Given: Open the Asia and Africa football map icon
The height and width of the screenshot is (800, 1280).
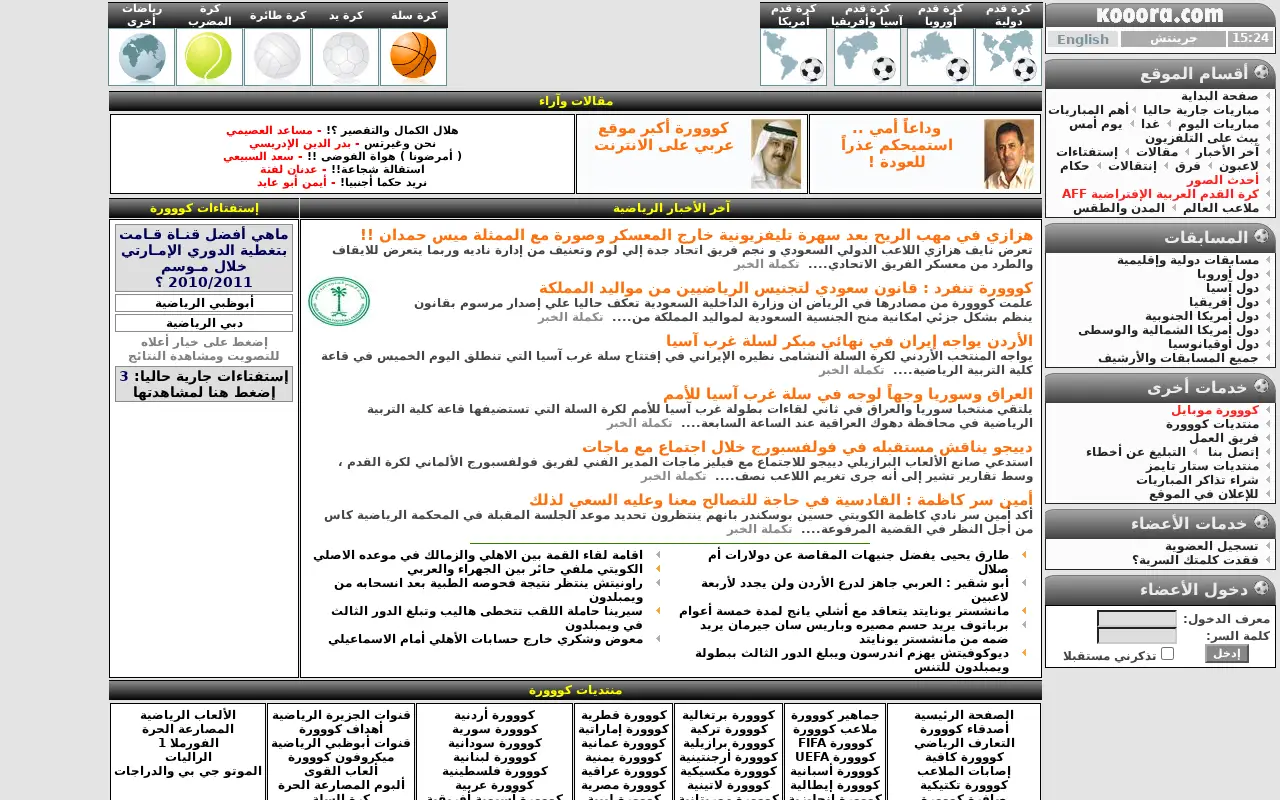Looking at the screenshot, I should click(867, 56).
